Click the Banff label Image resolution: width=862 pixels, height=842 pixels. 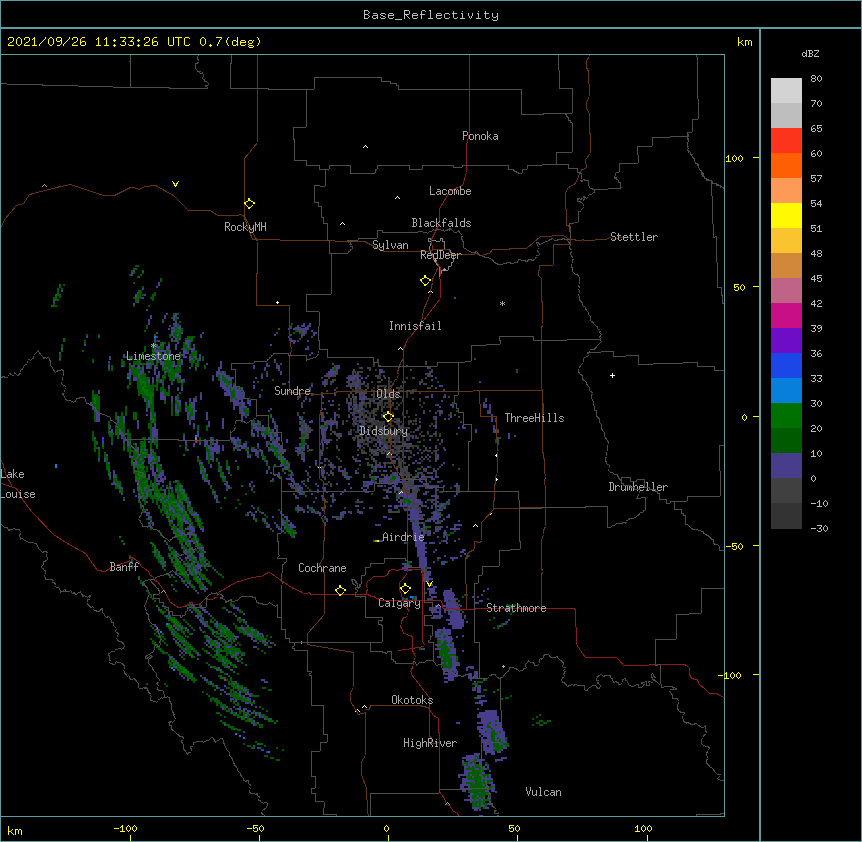point(124,567)
